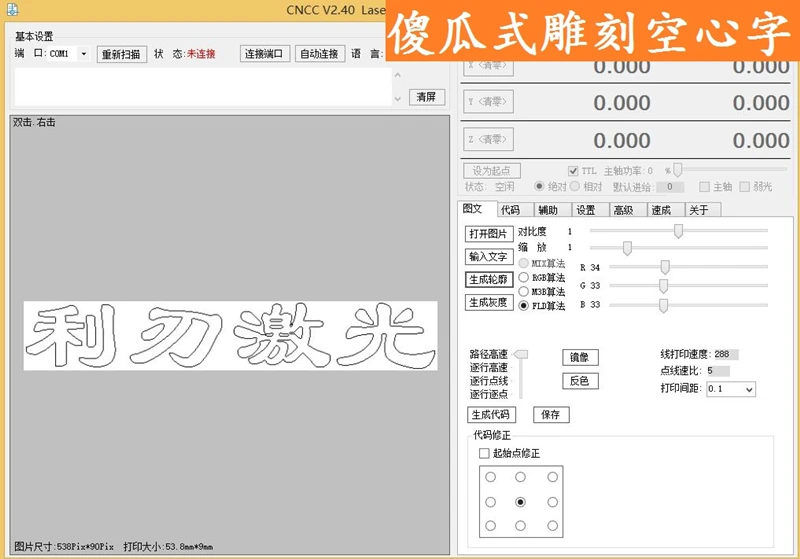This screenshot has width=800, height=559.
Task: Select the M3B算法 radio button
Action: 523,291
